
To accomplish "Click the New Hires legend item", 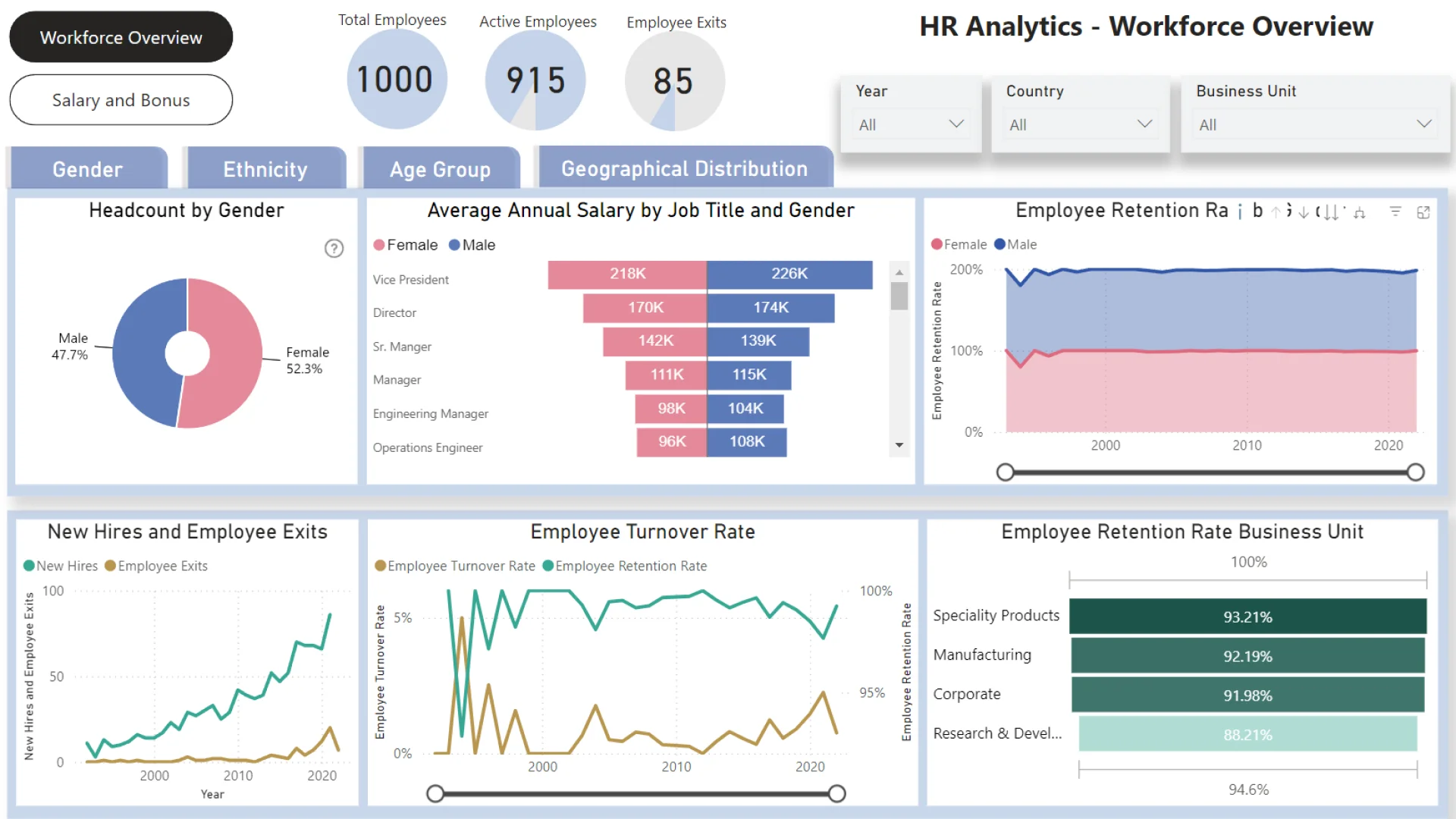I will pos(61,566).
